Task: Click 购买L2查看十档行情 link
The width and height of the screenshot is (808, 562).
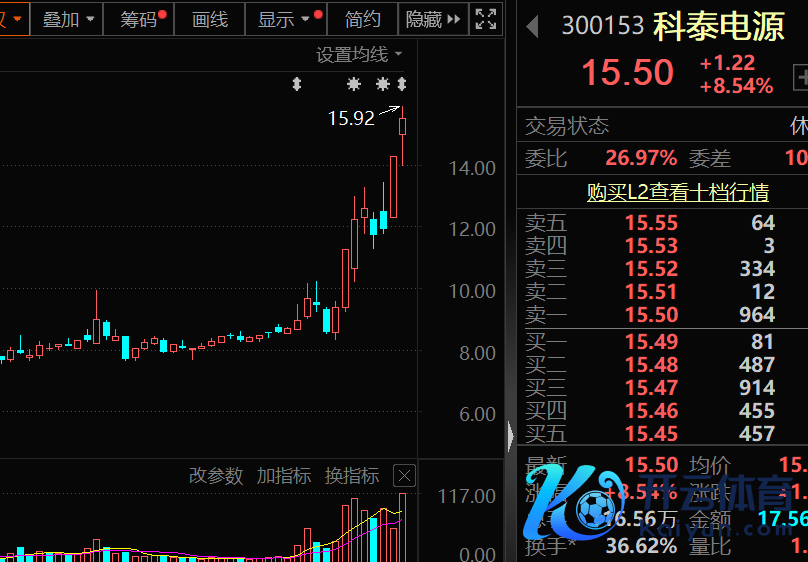Action: click(x=677, y=192)
